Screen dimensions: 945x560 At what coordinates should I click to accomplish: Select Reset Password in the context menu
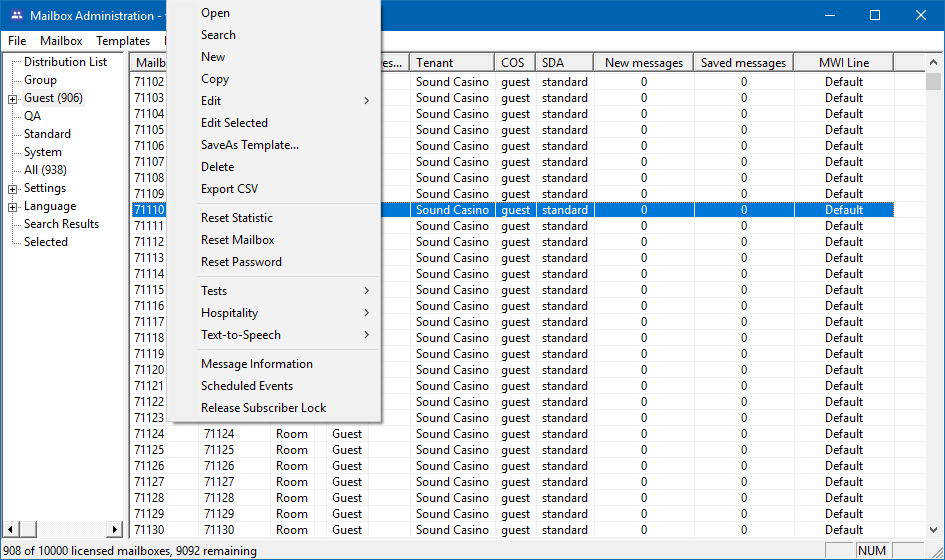[241, 262]
